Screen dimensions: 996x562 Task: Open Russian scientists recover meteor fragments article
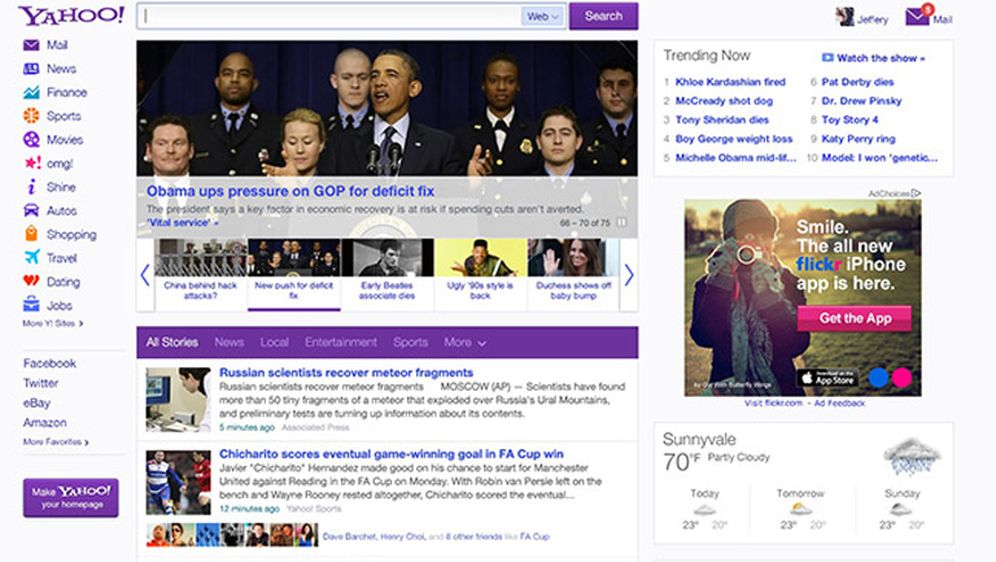tap(346, 373)
